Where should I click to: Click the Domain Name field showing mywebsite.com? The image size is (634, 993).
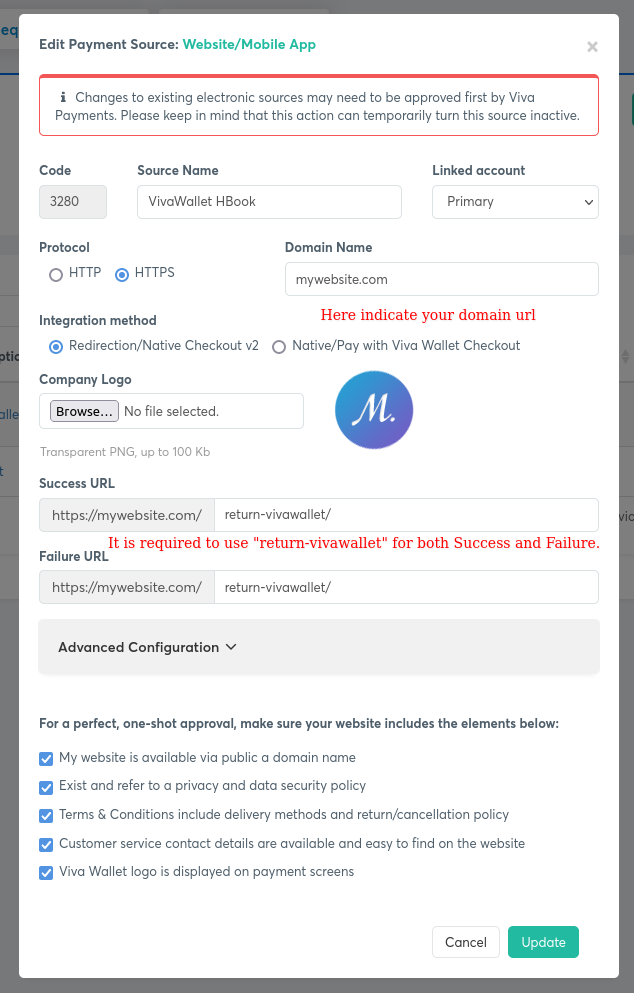pyautogui.click(x=441, y=278)
